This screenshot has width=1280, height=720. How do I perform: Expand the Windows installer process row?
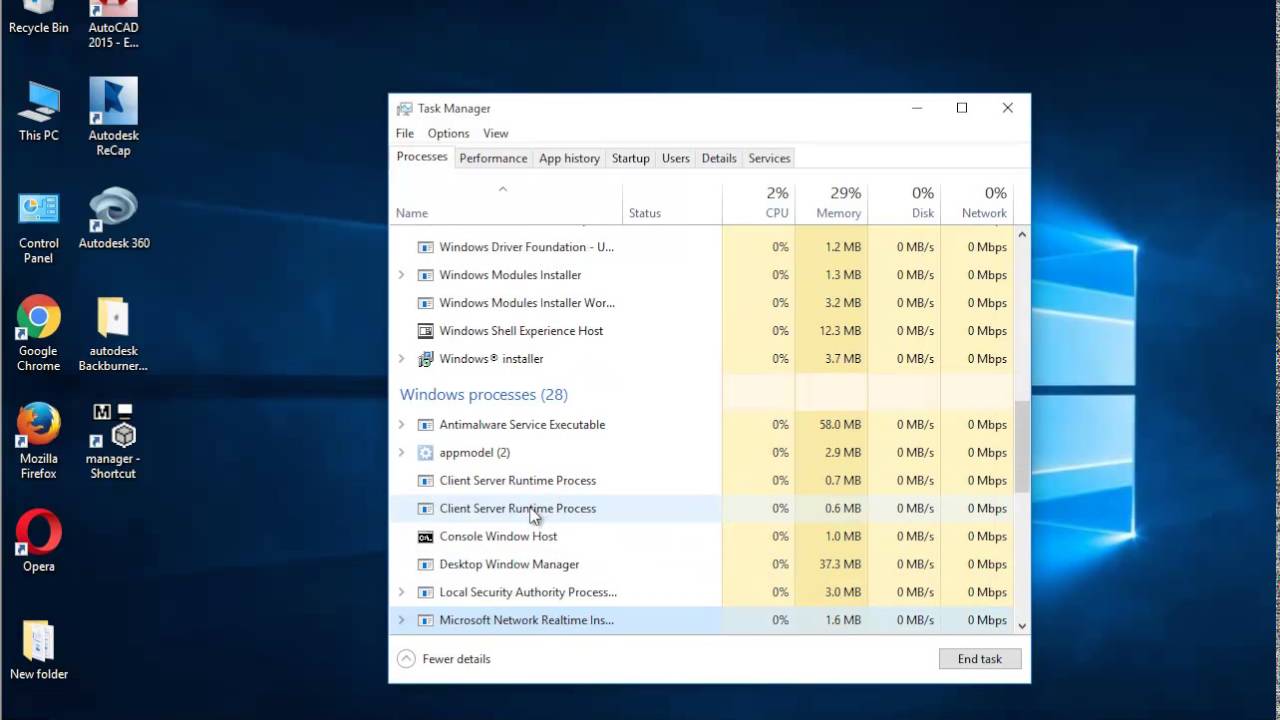coord(402,359)
